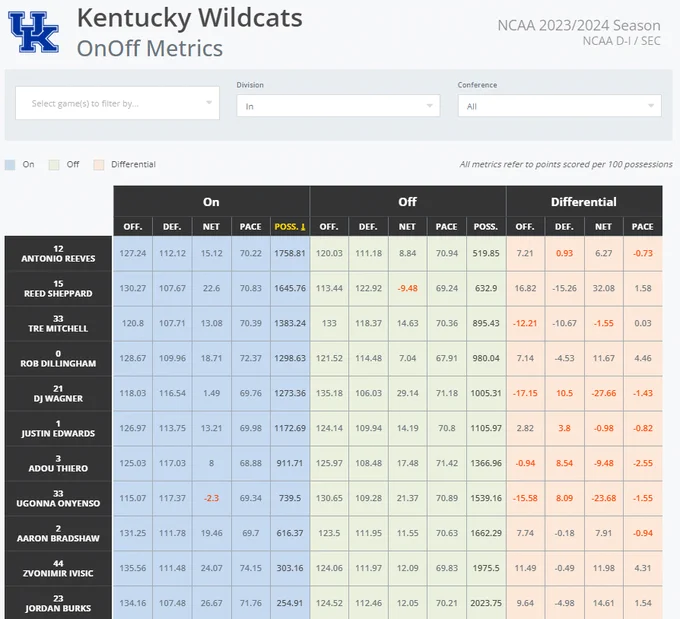Sort by Off PACE column header

click(447, 226)
